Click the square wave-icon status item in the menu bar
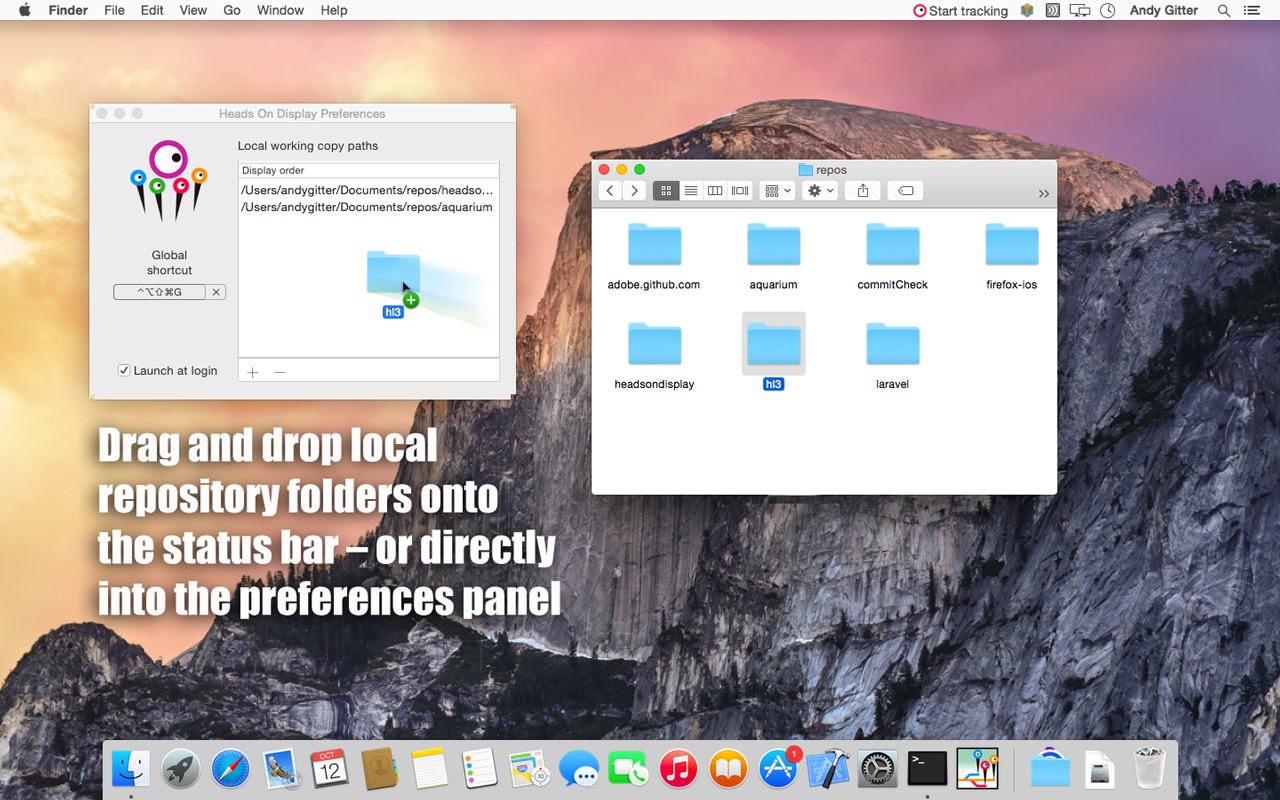This screenshot has height=800, width=1280. (1052, 10)
